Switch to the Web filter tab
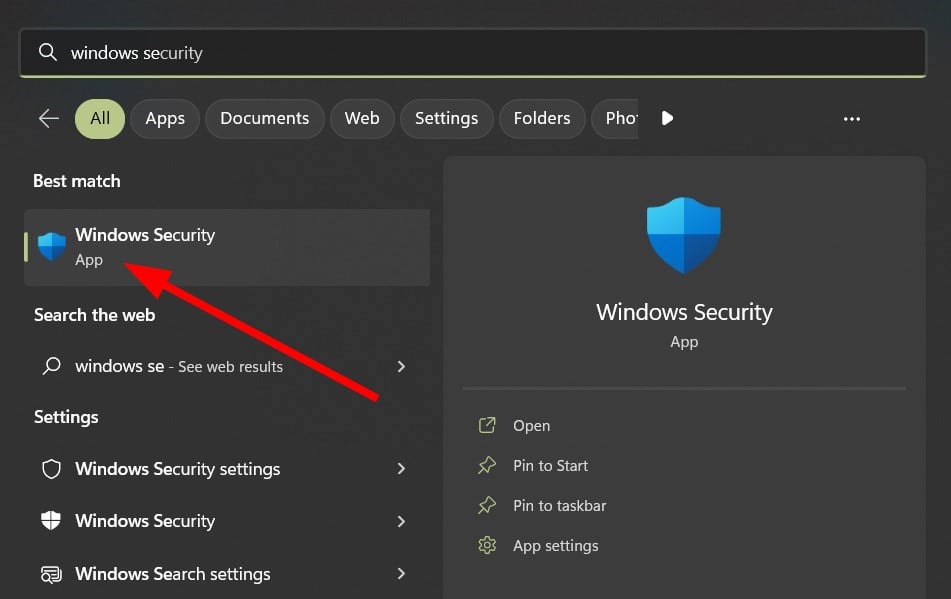The image size is (951, 599). [x=362, y=118]
